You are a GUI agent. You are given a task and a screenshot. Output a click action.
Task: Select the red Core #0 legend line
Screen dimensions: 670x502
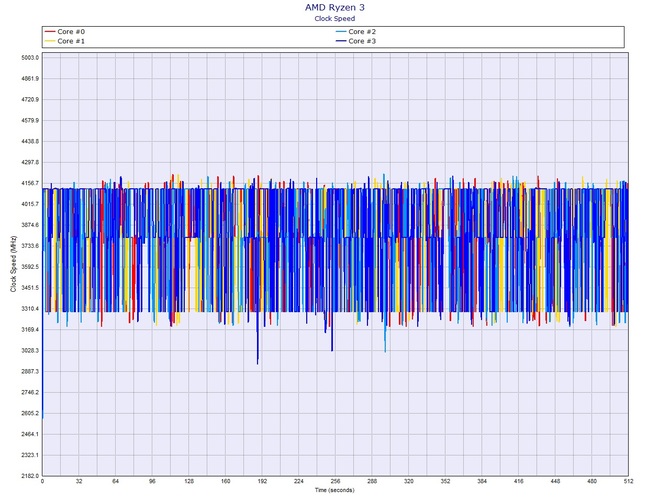point(50,32)
